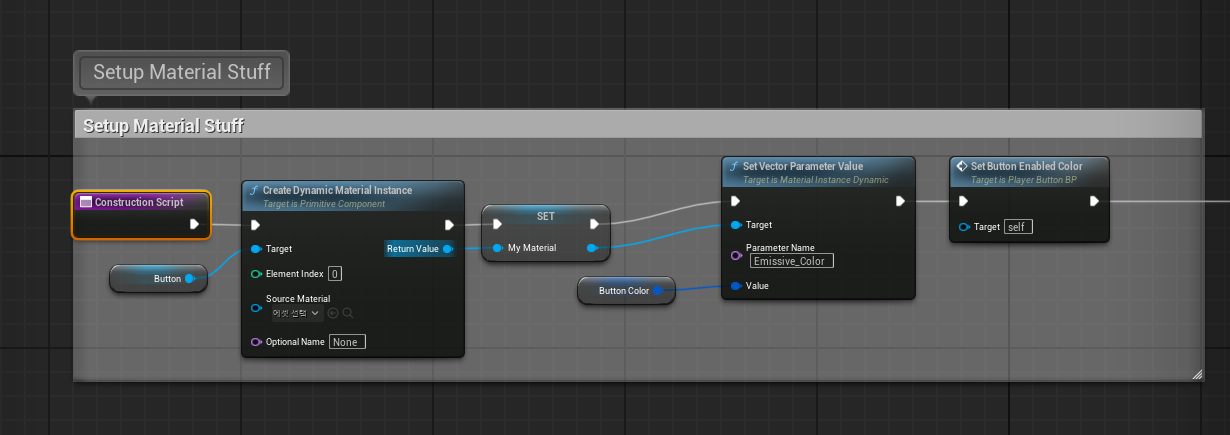
Task: Click the Construction Script node icon
Action: [86, 202]
